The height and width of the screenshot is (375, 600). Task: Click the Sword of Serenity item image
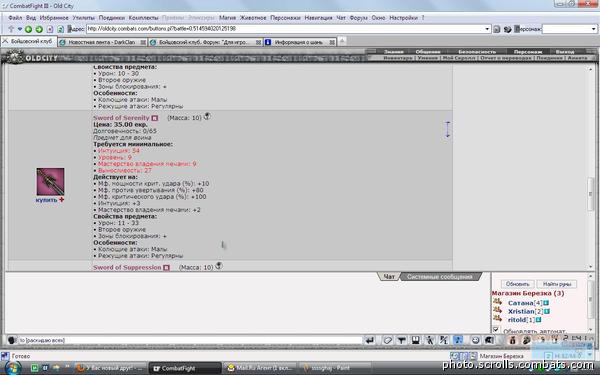click(x=51, y=182)
